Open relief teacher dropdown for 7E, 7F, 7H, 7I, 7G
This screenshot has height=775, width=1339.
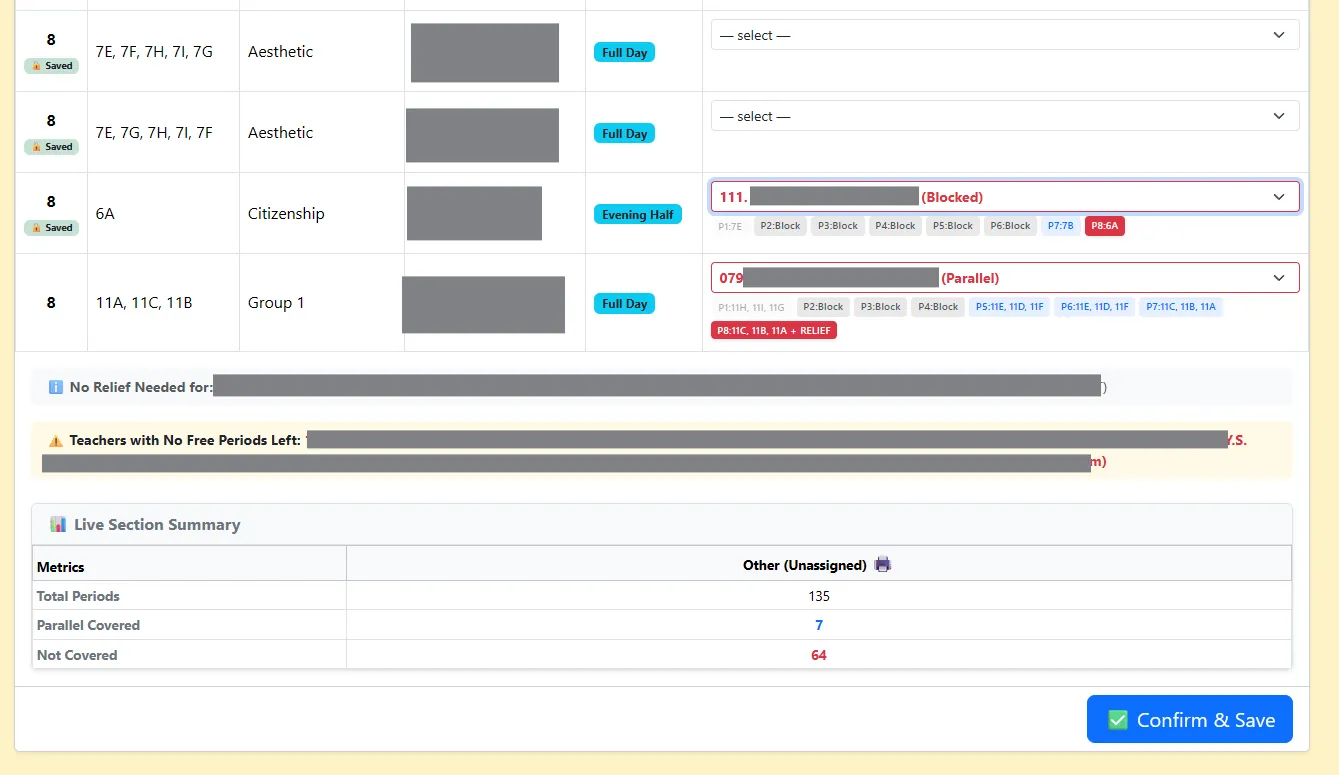coord(1005,35)
